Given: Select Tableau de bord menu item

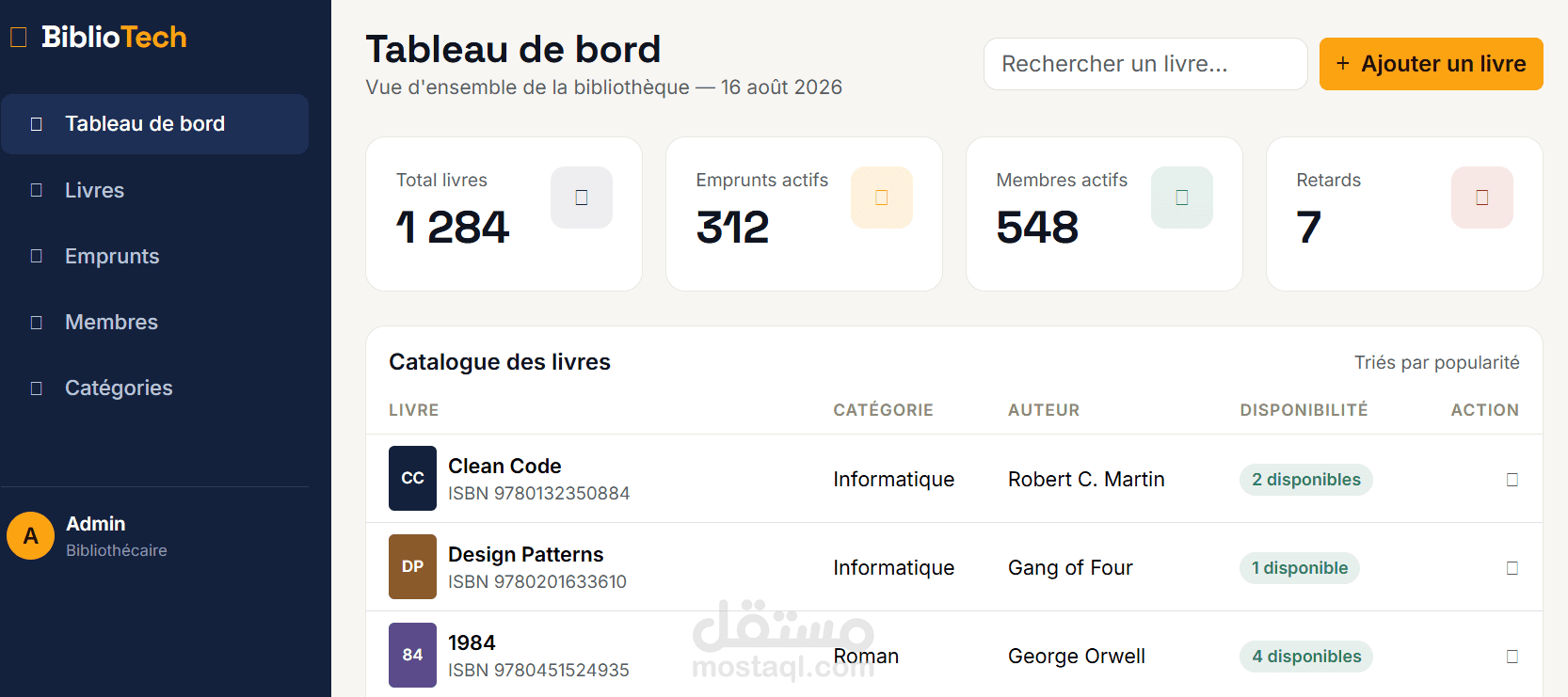Looking at the screenshot, I should click(x=154, y=124).
